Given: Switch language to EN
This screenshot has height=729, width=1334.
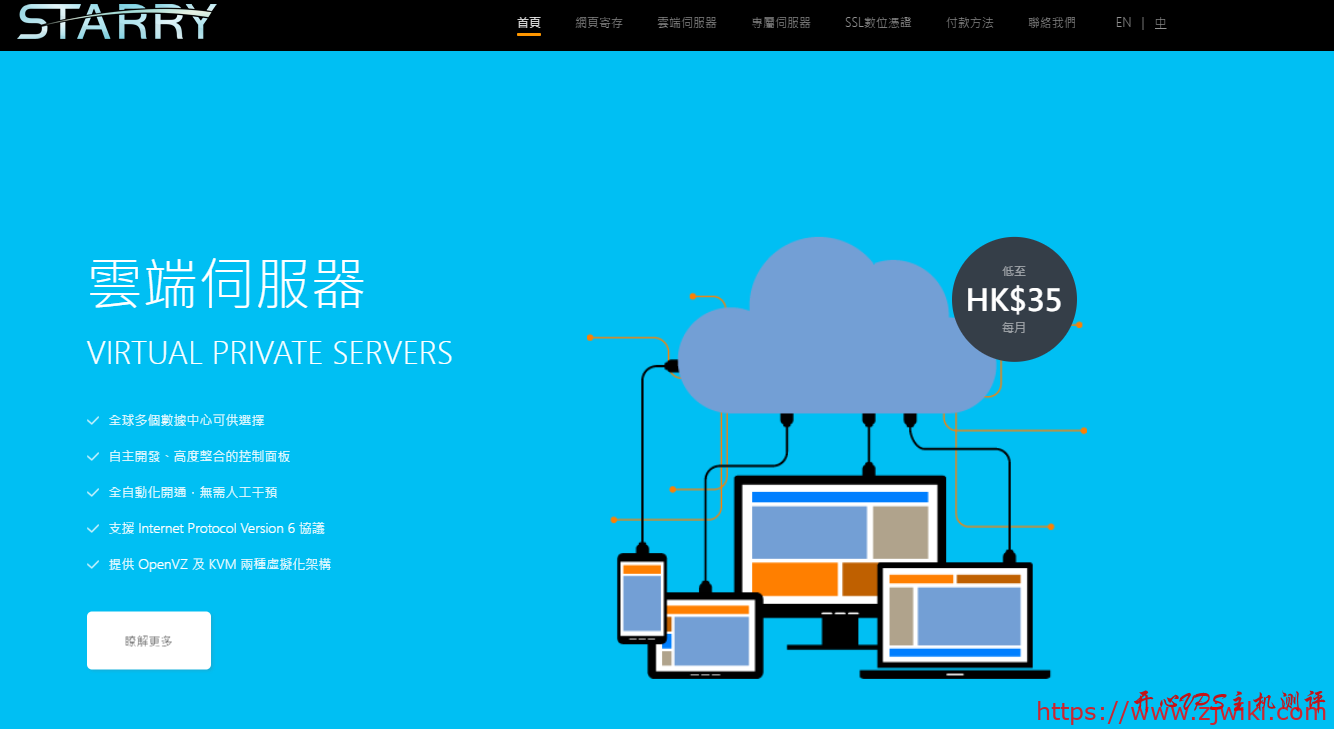Looking at the screenshot, I should tap(1123, 23).
